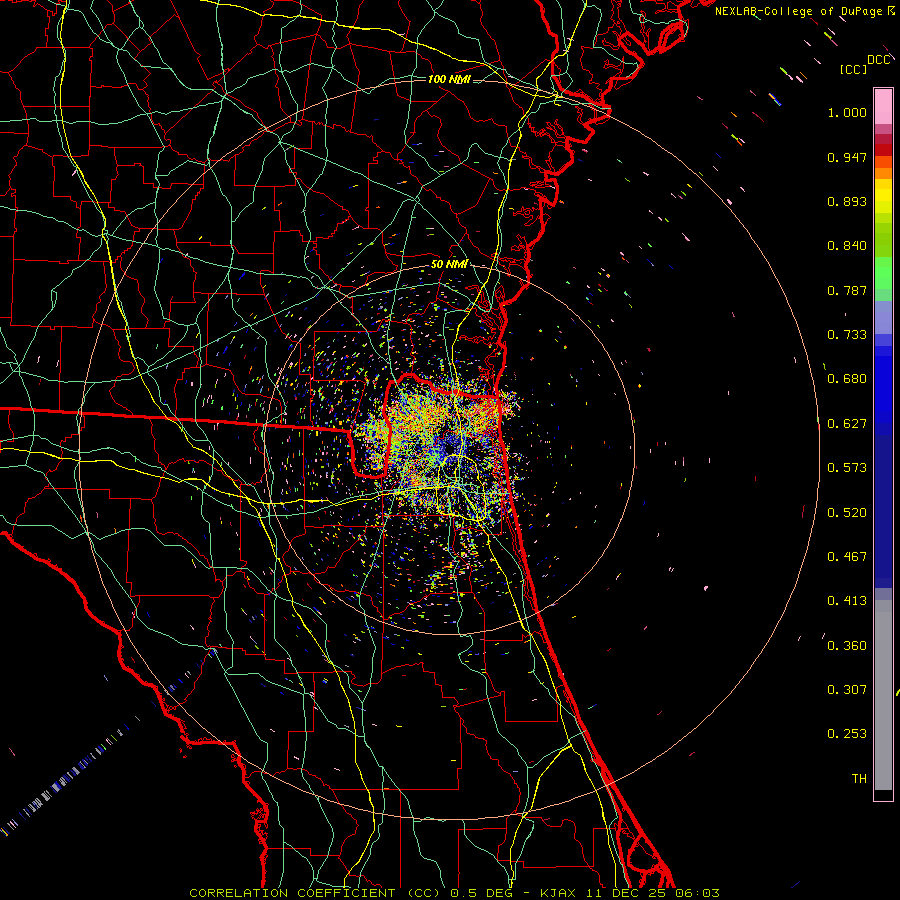Click the 0.627 scale value
The image size is (900, 900).
click(847, 424)
